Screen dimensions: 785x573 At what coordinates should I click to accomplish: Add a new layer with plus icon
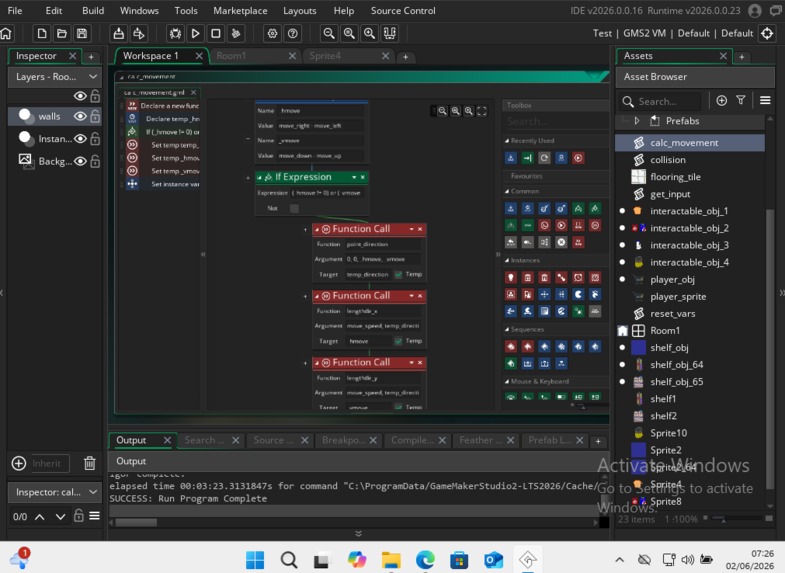[x=19, y=463]
